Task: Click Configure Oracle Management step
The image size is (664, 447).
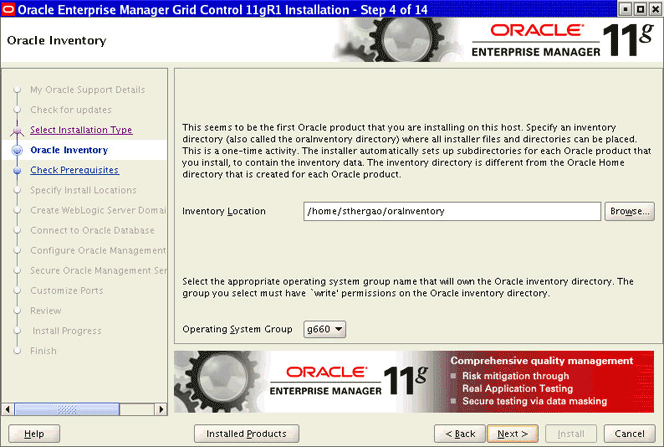Action: click(x=98, y=250)
